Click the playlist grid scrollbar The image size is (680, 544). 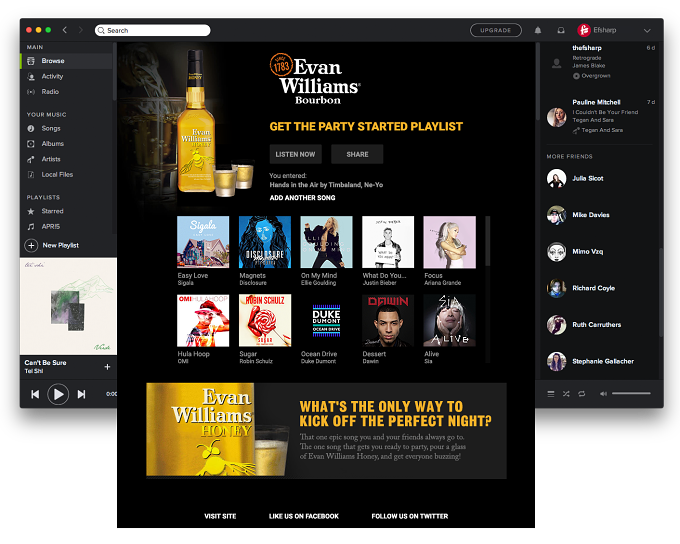point(487,241)
